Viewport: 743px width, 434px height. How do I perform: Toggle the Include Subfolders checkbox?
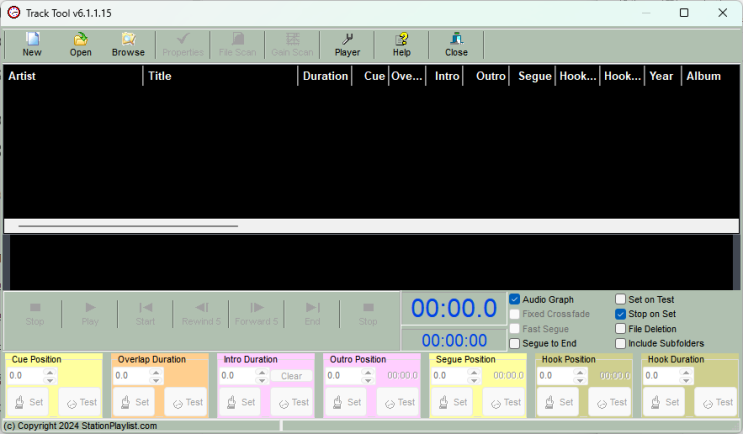[620, 343]
